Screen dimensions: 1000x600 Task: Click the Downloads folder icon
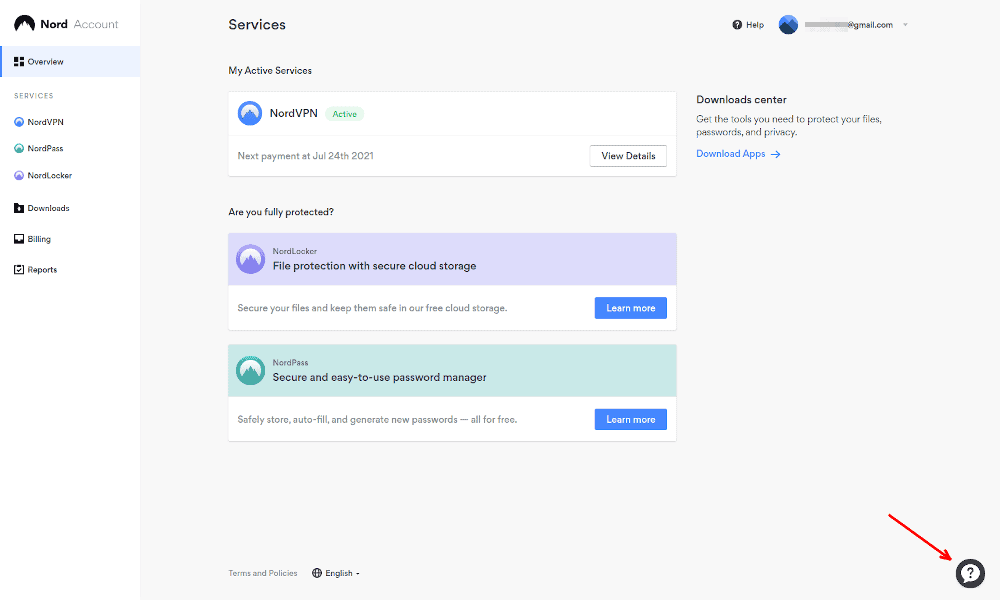[x=18, y=208]
